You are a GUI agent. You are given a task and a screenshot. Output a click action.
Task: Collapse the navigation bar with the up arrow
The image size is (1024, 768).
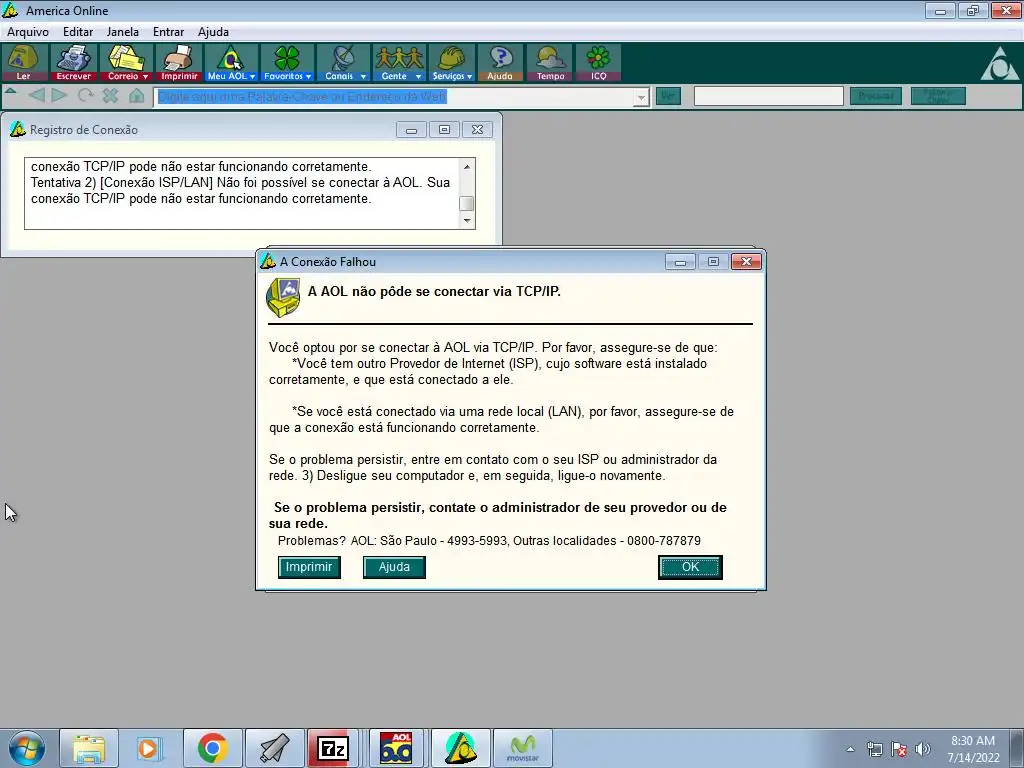tap(10, 93)
